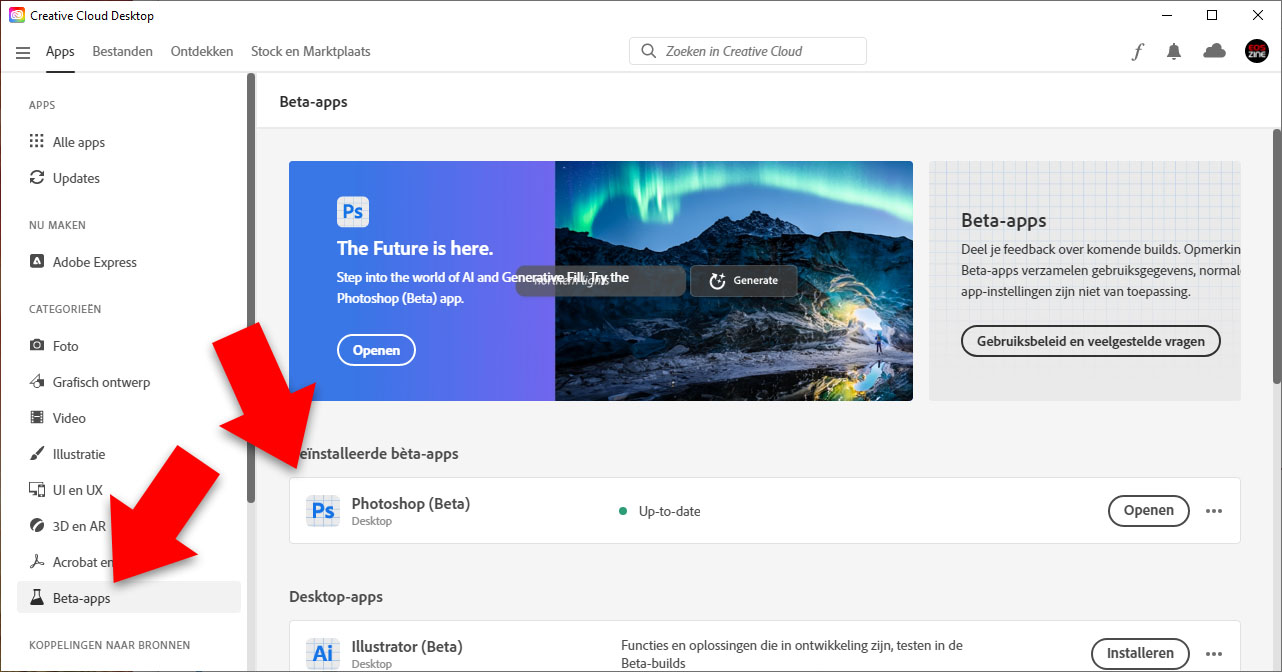This screenshot has height=672, width=1282.
Task: Open the notifications bell icon
Action: [1174, 52]
